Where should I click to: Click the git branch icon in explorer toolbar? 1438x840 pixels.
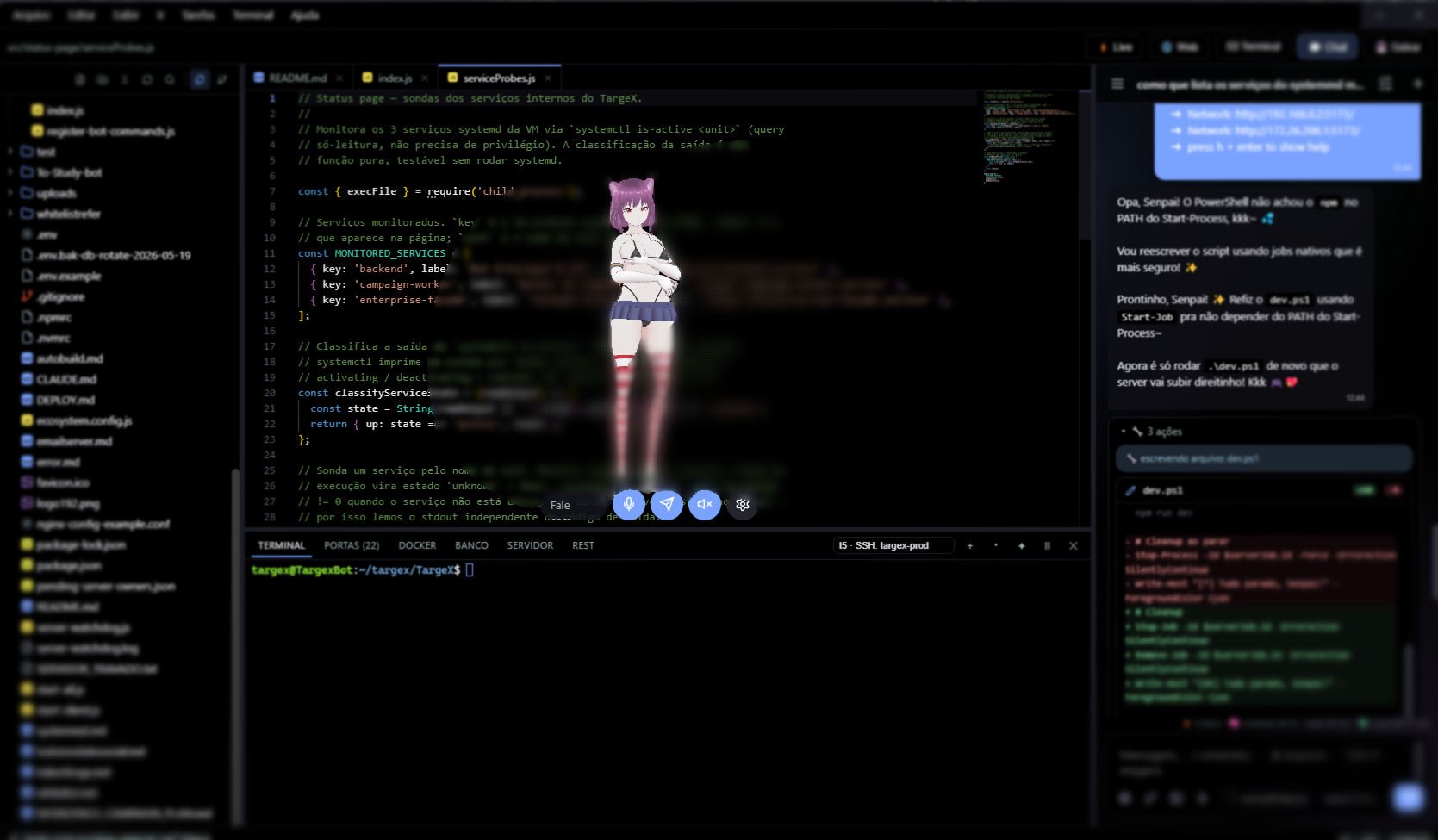point(222,79)
